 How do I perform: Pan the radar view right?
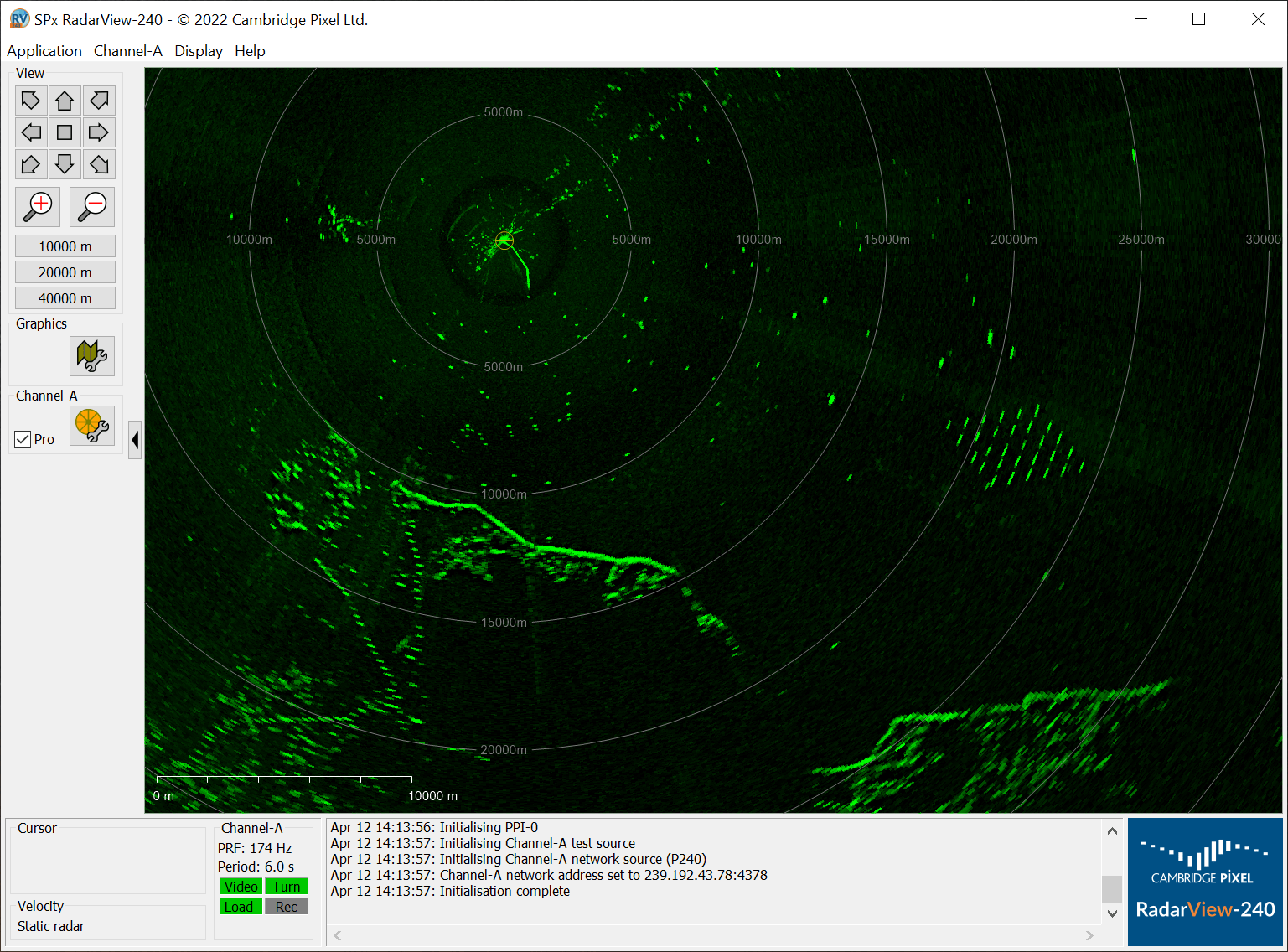[x=99, y=132]
